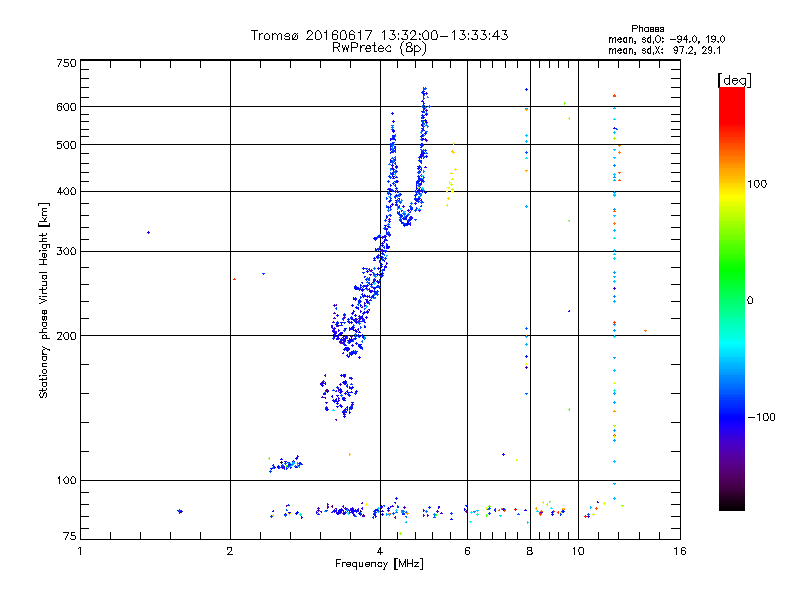800x600 pixels.
Task: Click the y-axis tick label "75"
Action: click(x=70, y=536)
